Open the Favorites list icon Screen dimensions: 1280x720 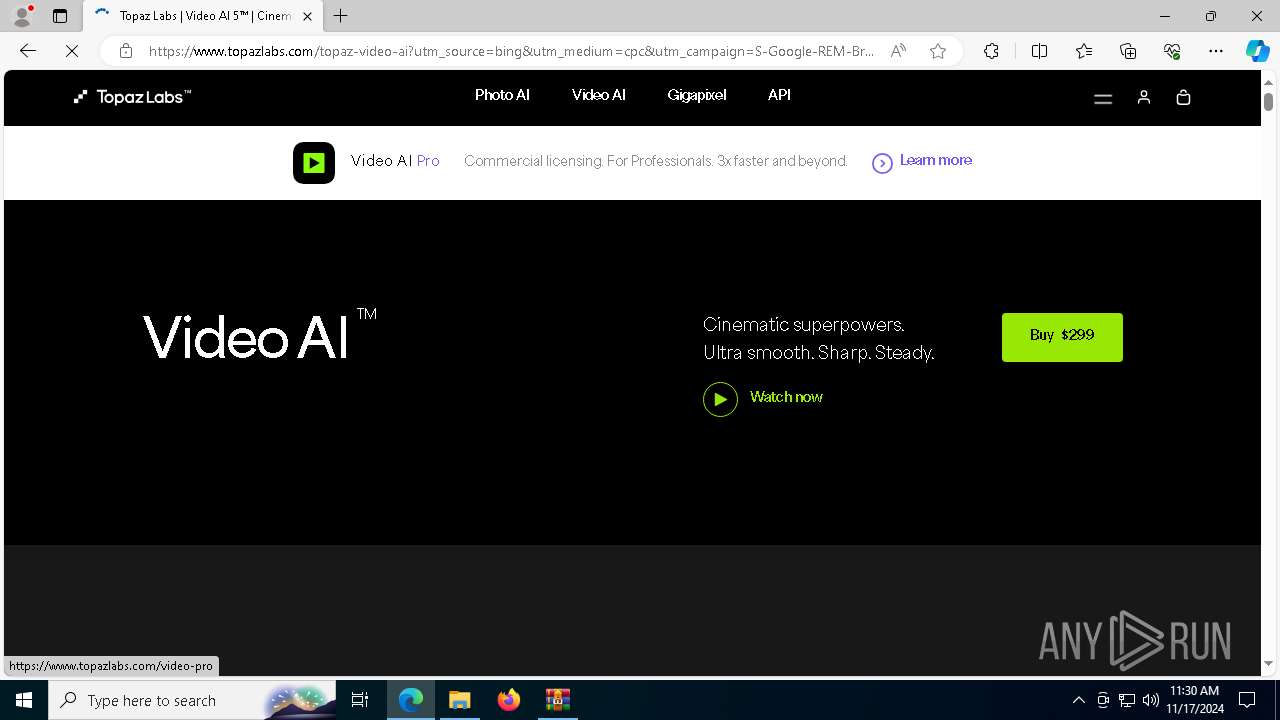pos(1084,51)
